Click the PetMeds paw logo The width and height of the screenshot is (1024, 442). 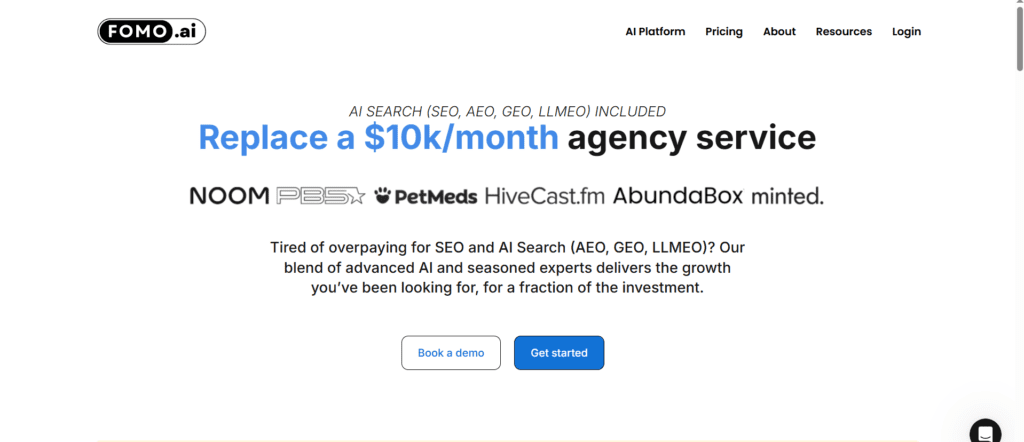point(426,196)
